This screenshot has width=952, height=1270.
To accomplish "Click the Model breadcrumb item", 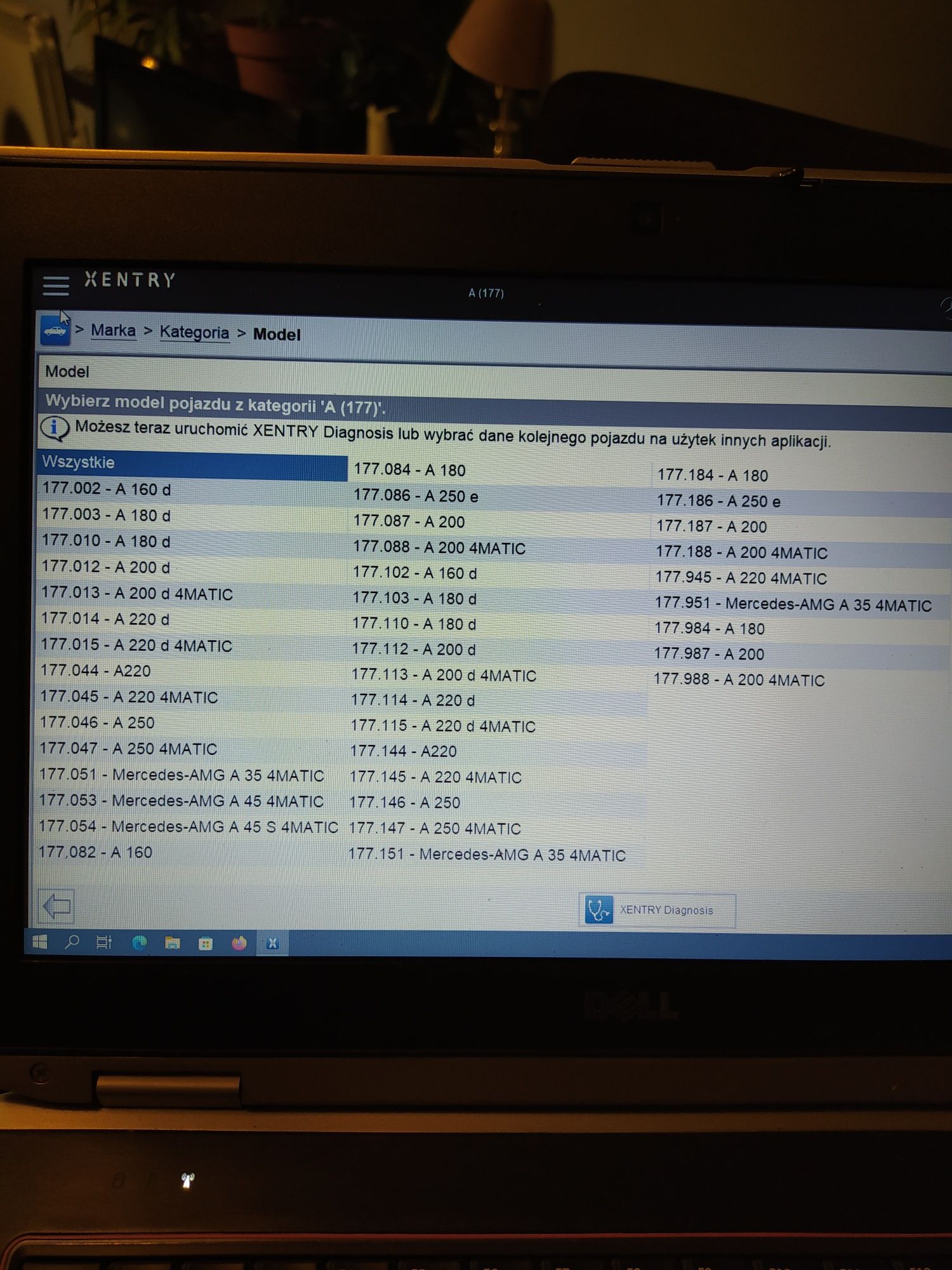I will click(x=277, y=334).
